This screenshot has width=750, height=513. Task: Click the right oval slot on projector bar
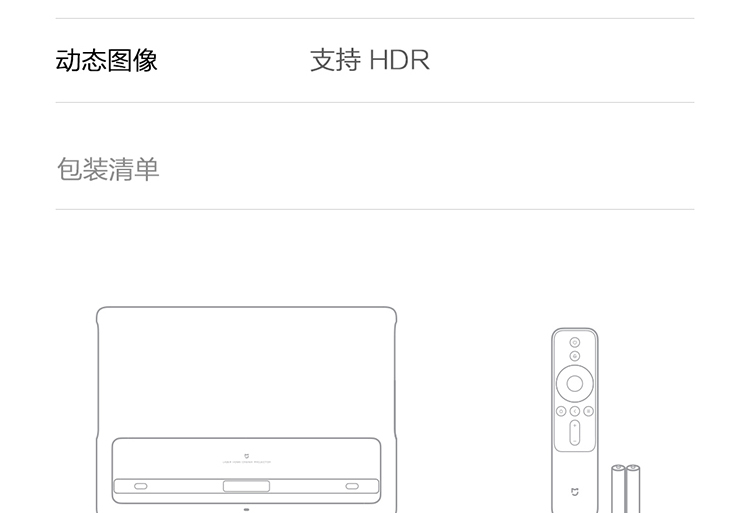point(352,486)
